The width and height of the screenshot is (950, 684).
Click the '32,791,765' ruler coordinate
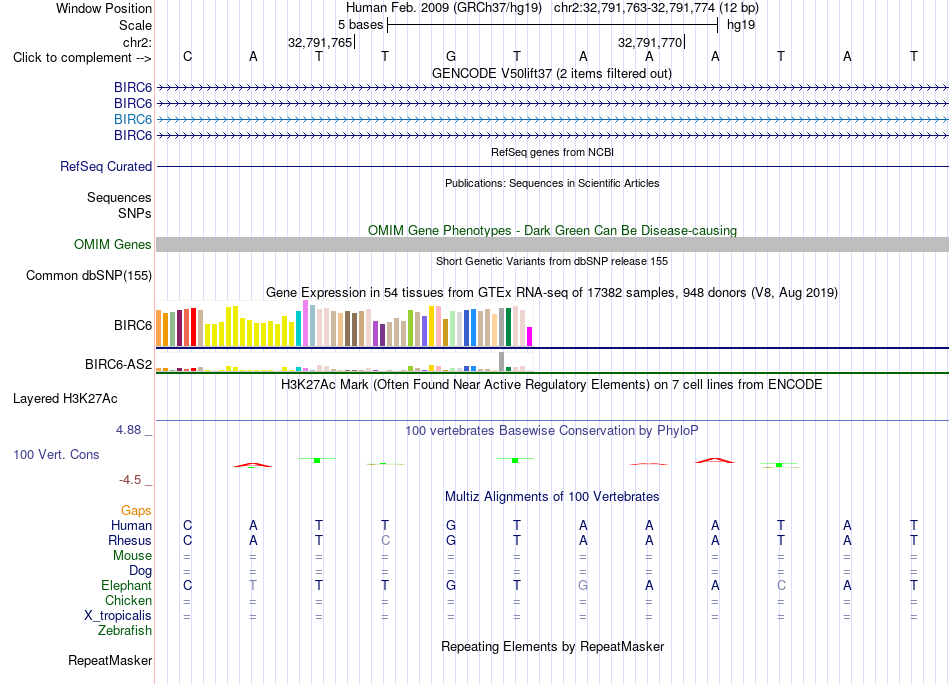click(320, 42)
